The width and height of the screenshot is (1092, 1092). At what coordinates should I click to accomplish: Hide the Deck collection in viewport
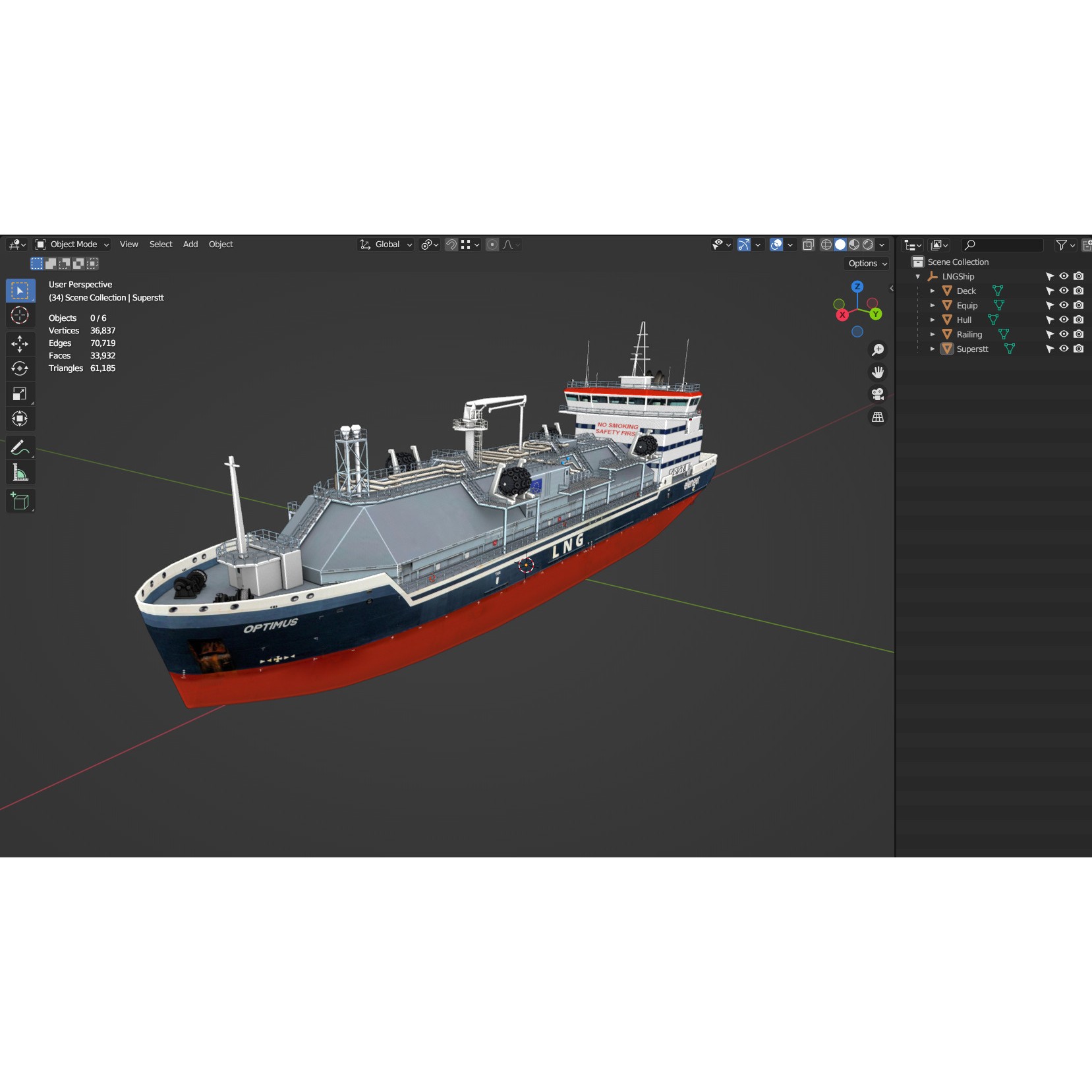[1063, 291]
